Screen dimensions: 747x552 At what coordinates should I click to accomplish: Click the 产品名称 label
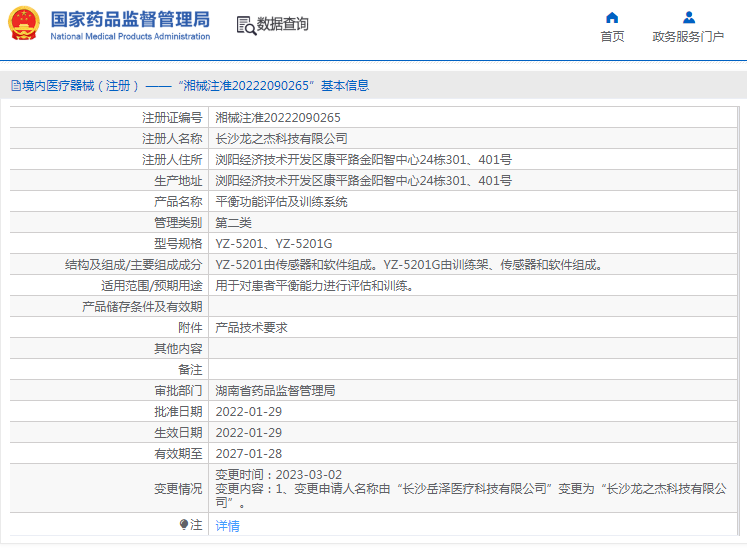click(178, 201)
